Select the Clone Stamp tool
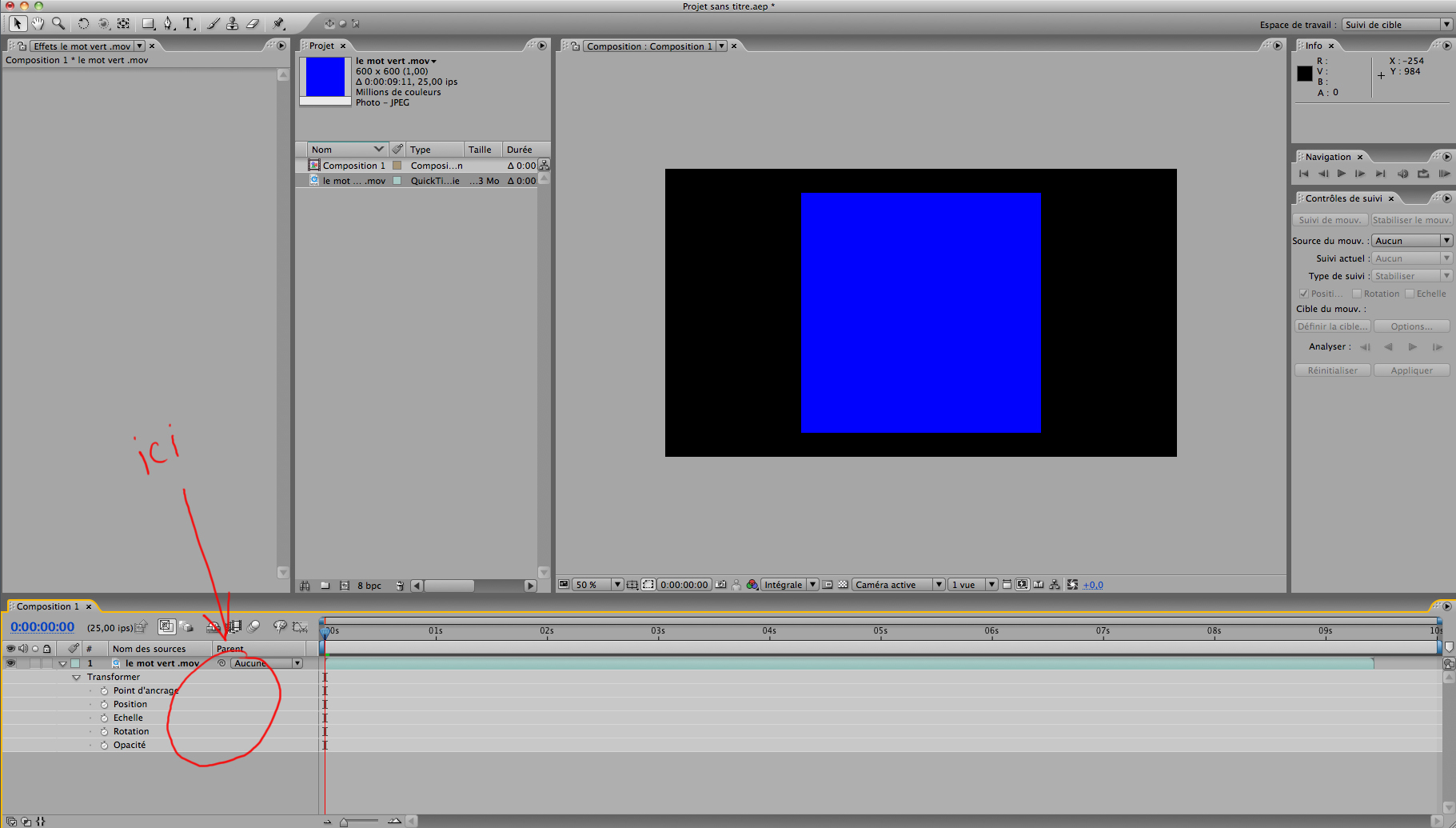The image size is (1456, 828). (232, 24)
